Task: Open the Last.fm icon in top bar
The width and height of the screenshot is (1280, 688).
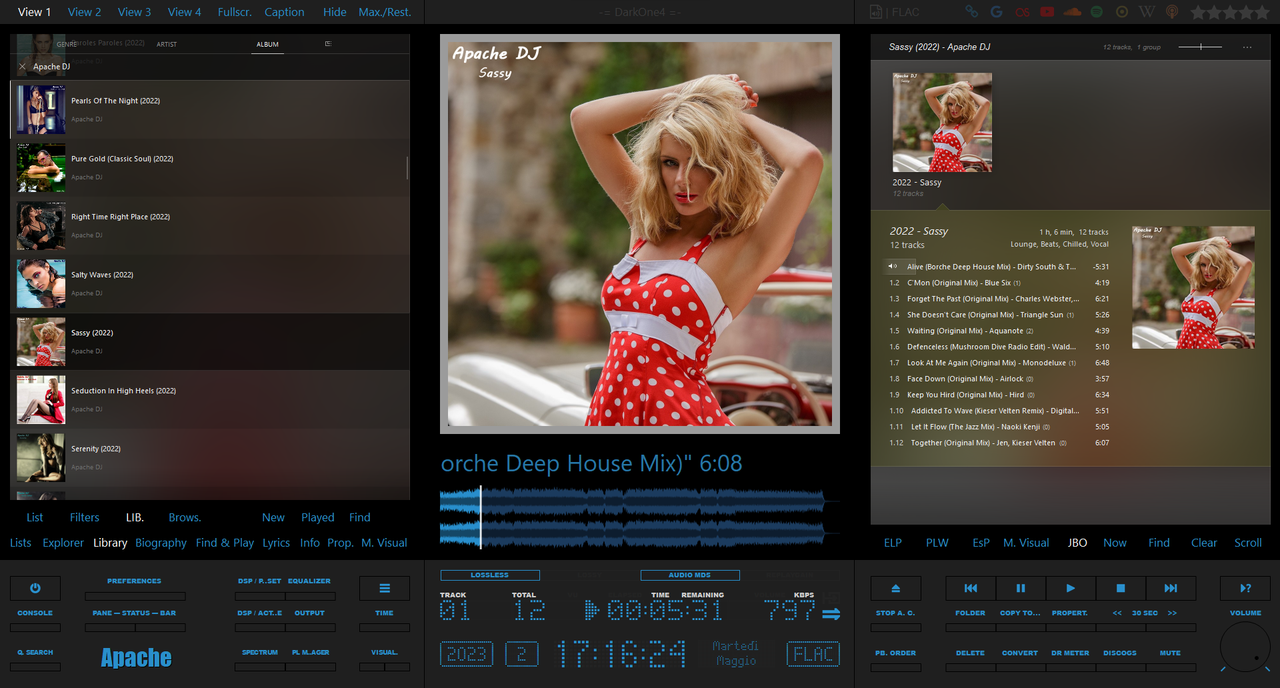Action: tap(1021, 12)
